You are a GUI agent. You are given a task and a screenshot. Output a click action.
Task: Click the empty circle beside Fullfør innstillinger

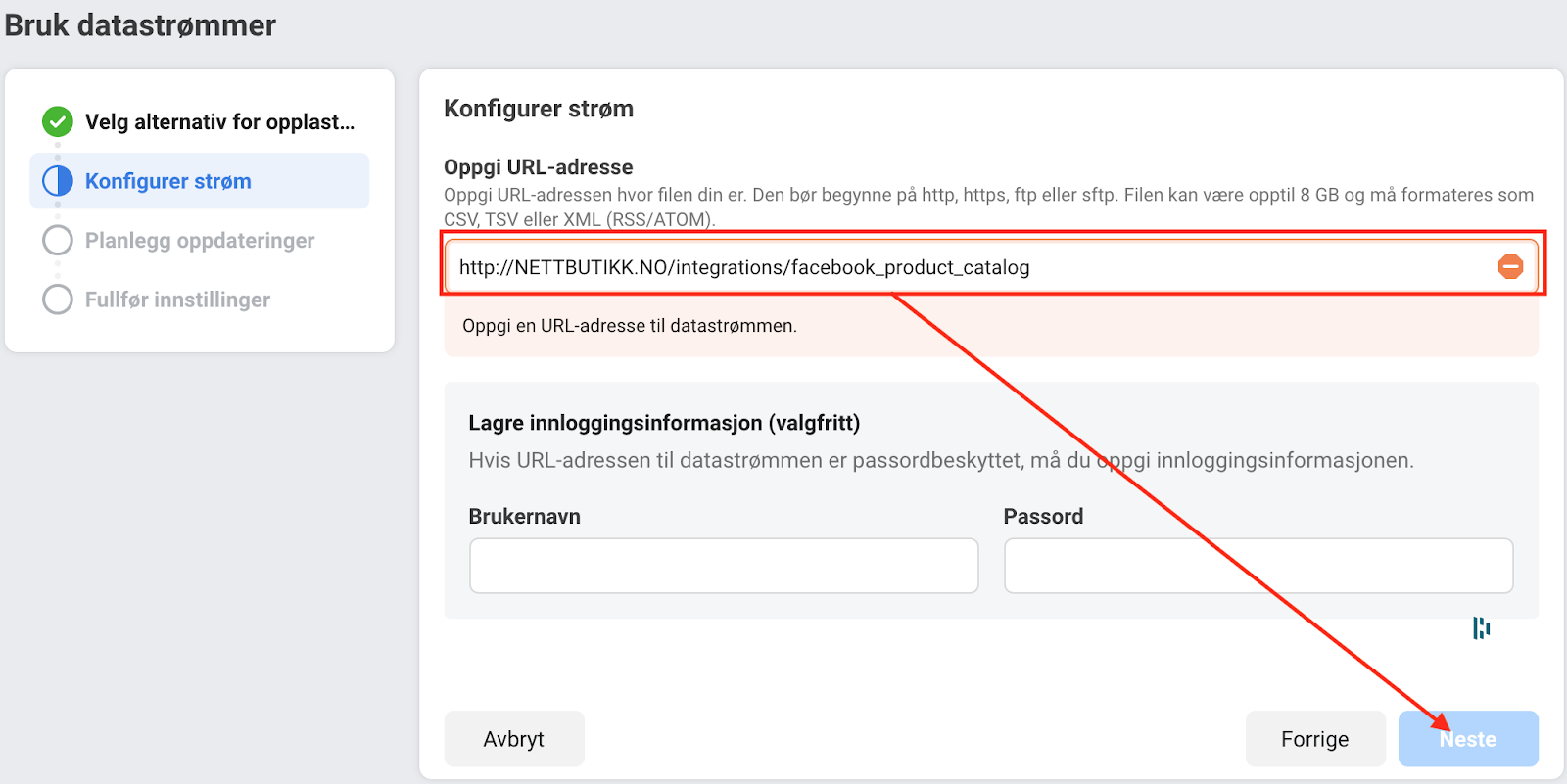click(x=58, y=300)
